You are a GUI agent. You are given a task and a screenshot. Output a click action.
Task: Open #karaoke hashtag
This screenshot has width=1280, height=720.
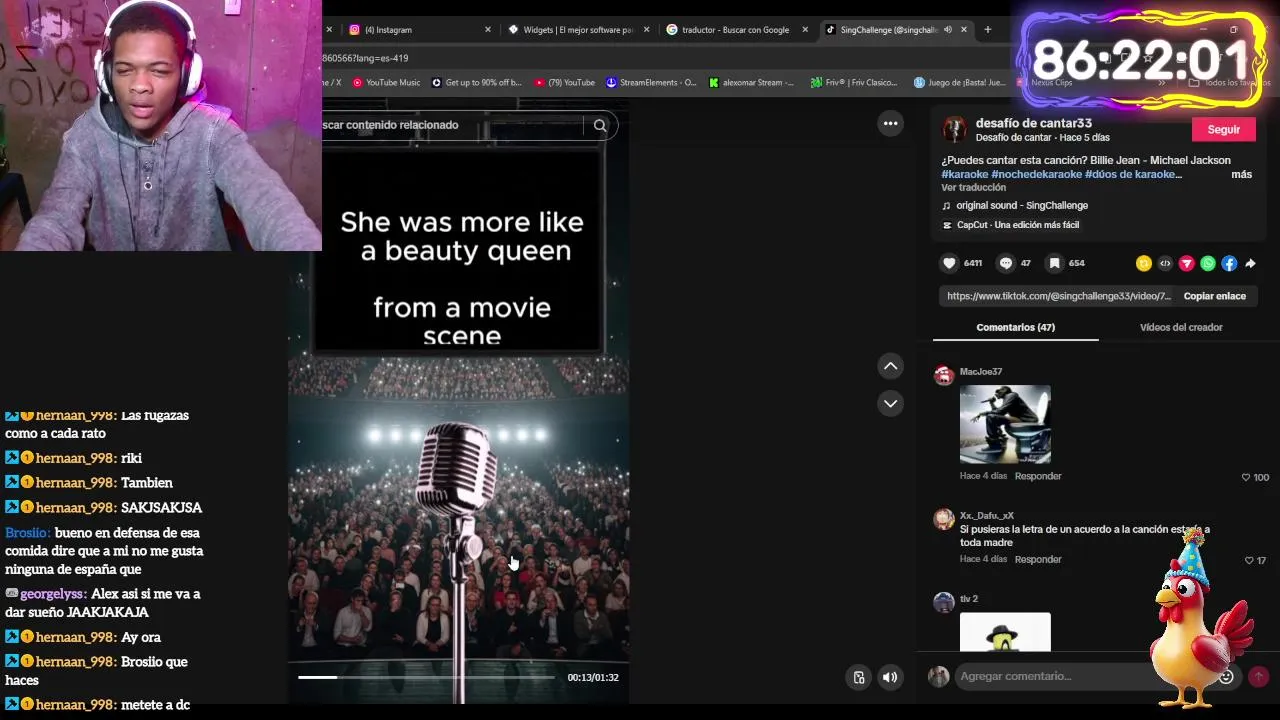[x=964, y=174]
